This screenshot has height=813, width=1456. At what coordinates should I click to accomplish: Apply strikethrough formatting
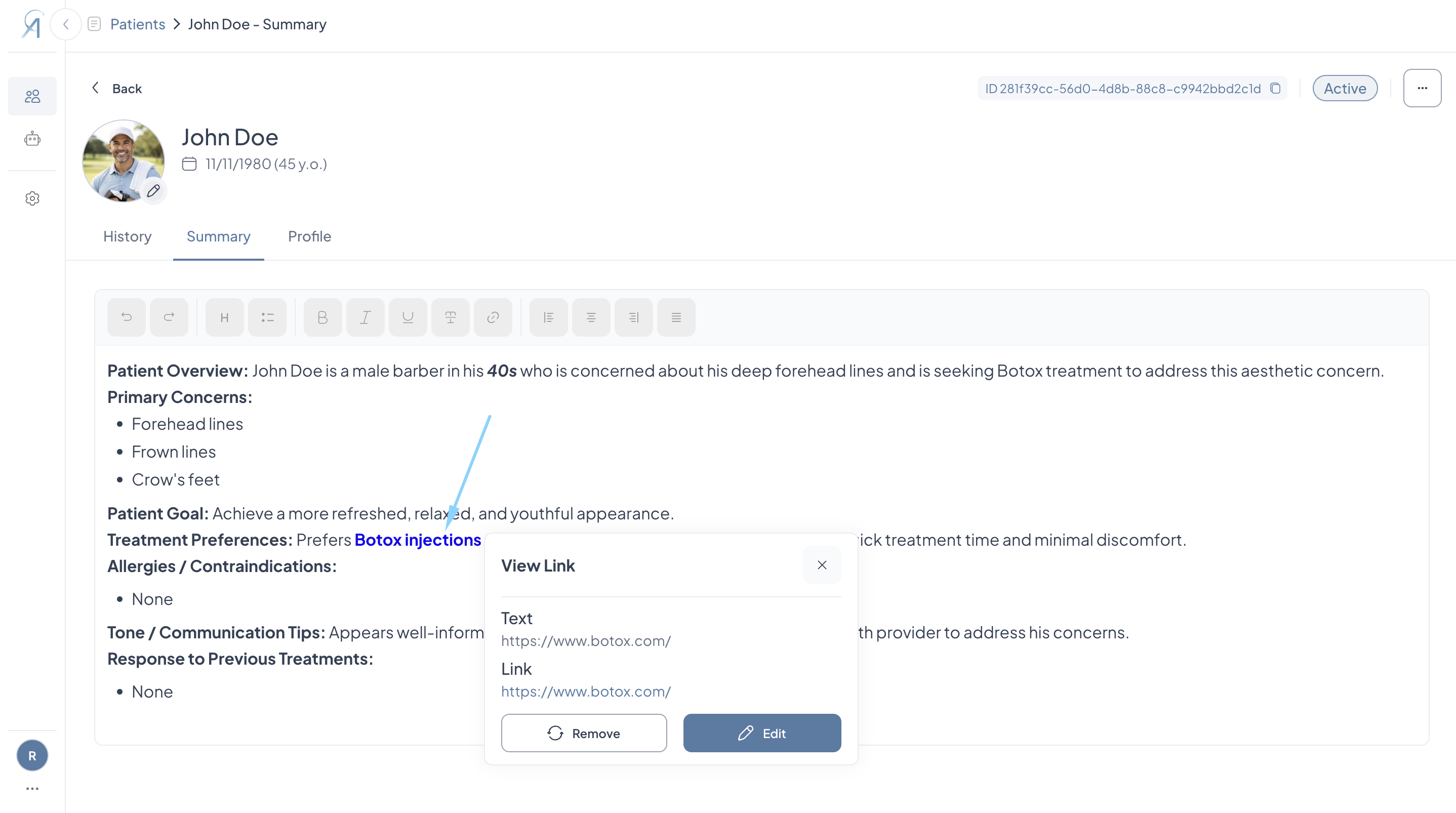(x=450, y=317)
